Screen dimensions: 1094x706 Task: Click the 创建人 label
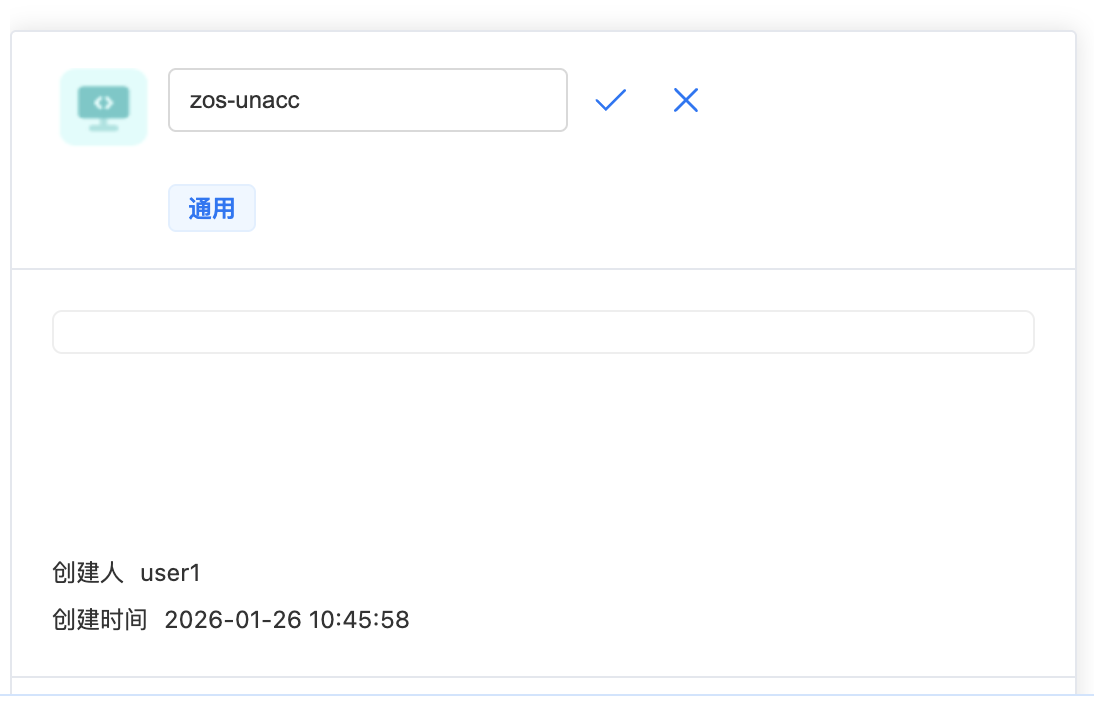click(x=87, y=573)
